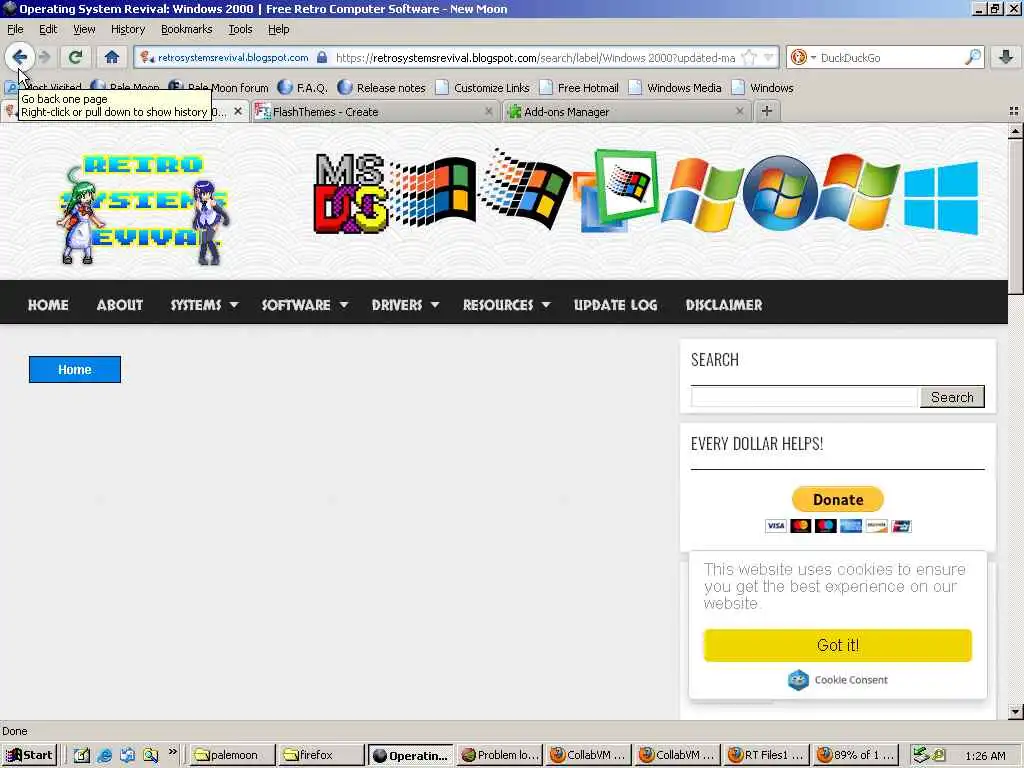Open the ABOUT page
1024x768 pixels.
(x=120, y=305)
